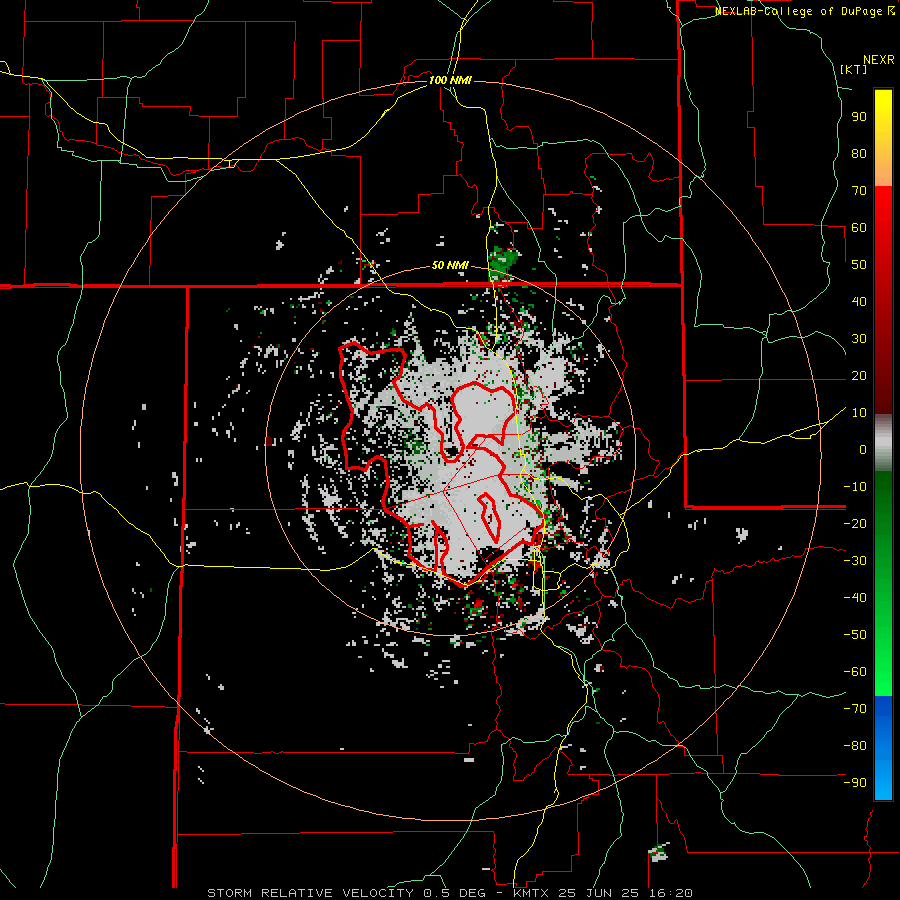Click the -60 scale value
Viewport: 900px width, 900px height.
(x=855, y=672)
